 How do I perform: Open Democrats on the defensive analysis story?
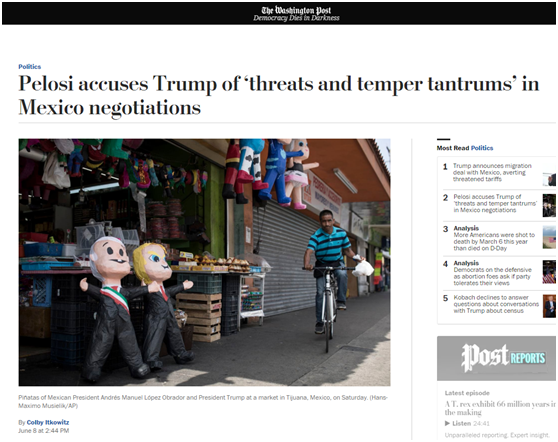tap(492, 273)
